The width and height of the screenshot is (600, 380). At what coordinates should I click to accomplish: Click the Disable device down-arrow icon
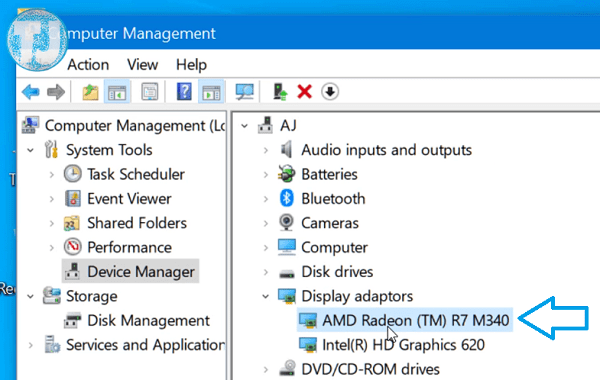tap(330, 92)
